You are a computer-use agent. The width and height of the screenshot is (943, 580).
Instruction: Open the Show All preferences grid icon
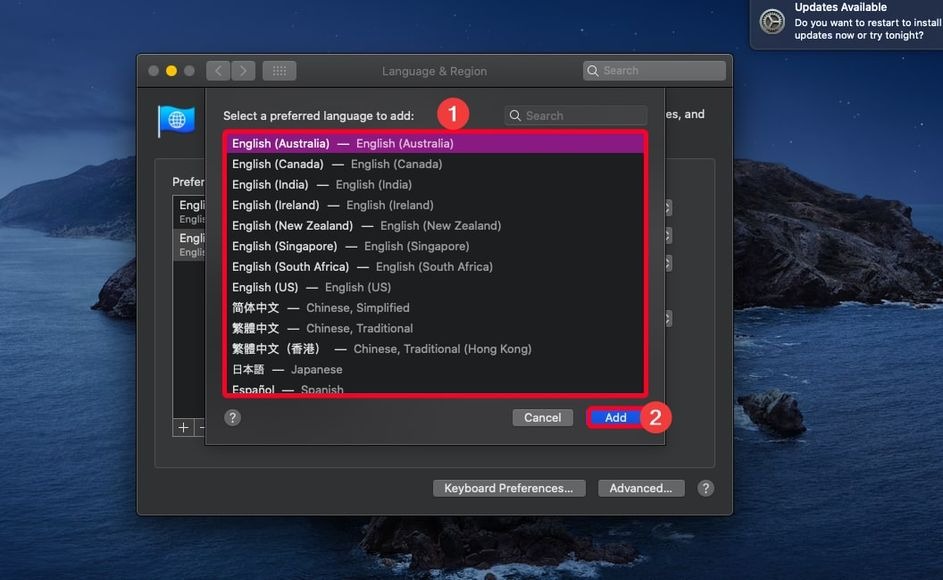(279, 70)
